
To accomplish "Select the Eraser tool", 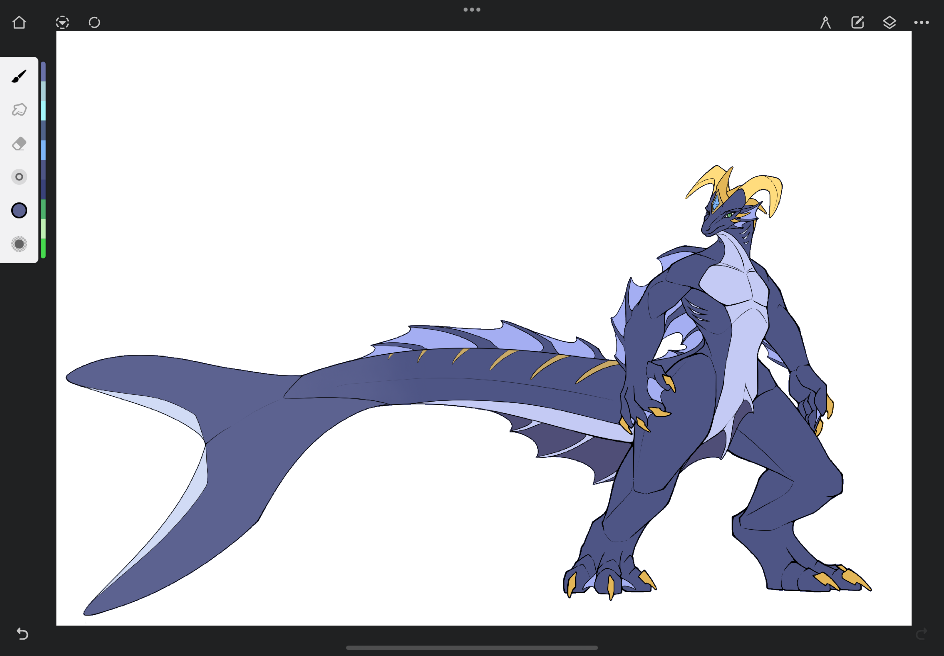I will 19,143.
